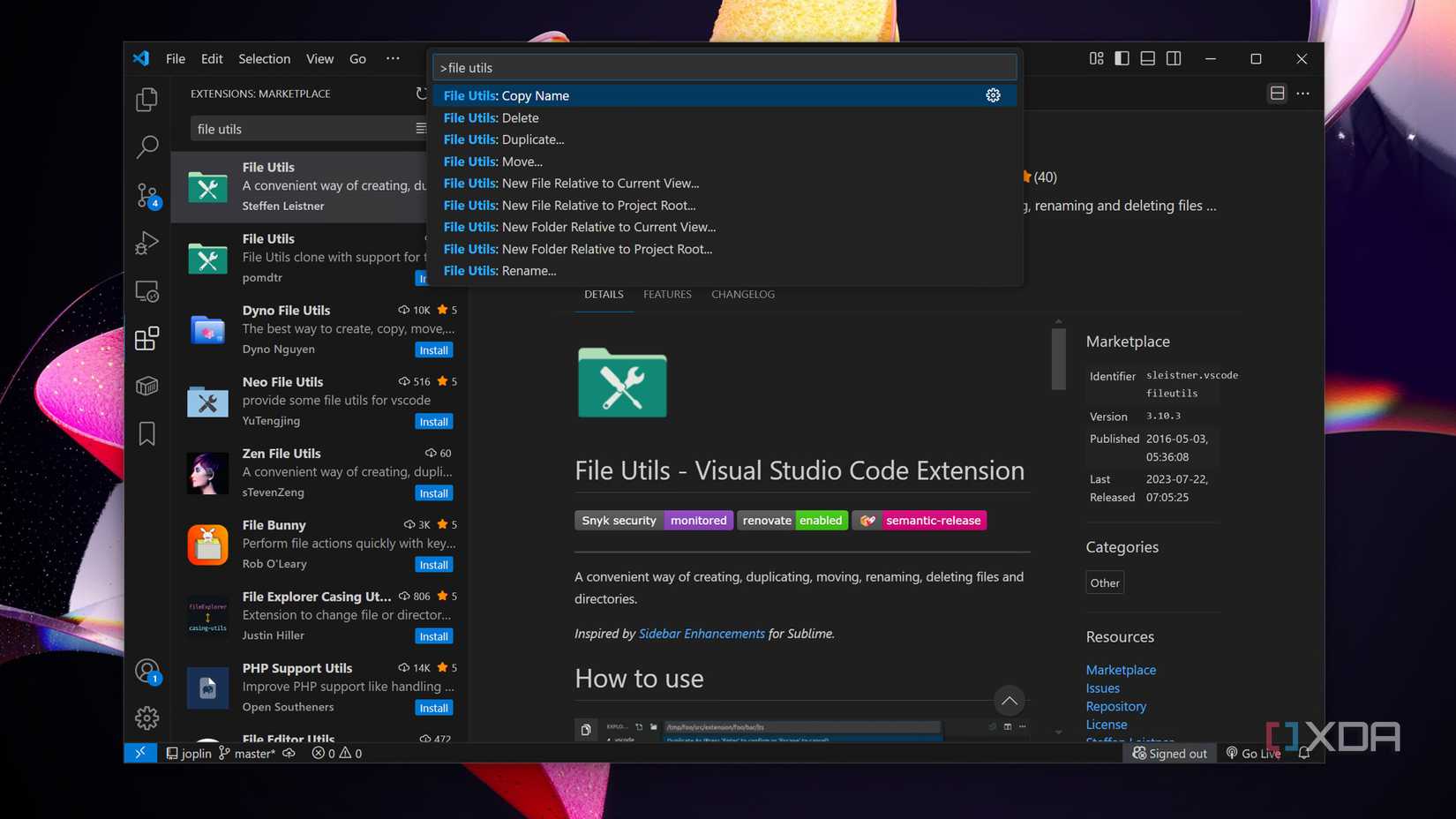
Task: Open the Accounts icon in activity bar
Action: point(146,672)
